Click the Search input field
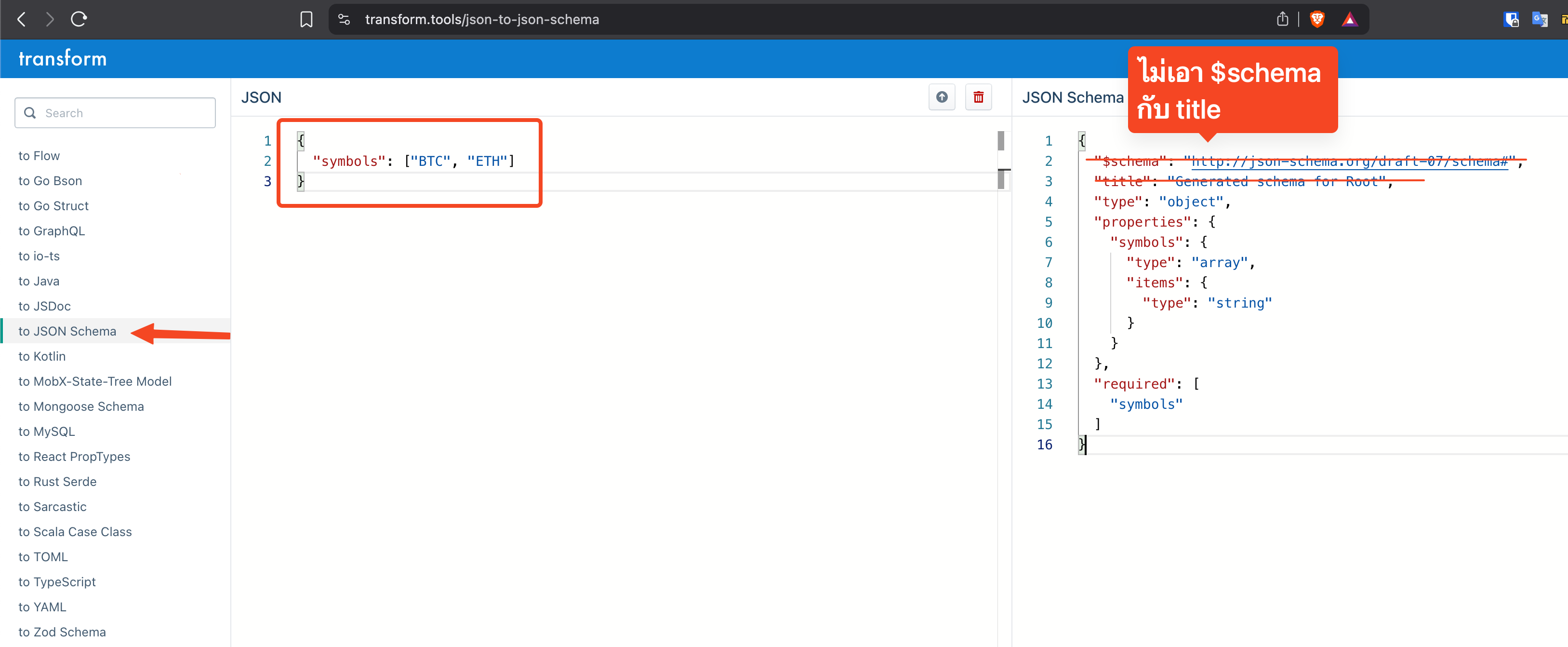Image resolution: width=1568 pixels, height=647 pixels. click(116, 113)
